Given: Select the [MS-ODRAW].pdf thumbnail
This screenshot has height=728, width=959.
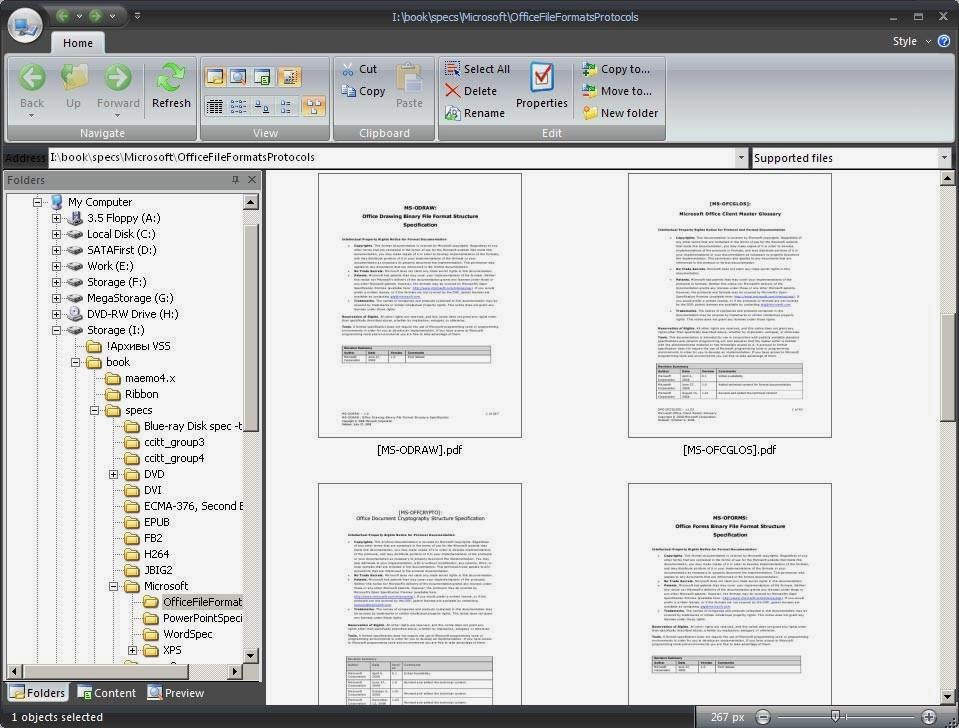Looking at the screenshot, I should click(x=420, y=305).
